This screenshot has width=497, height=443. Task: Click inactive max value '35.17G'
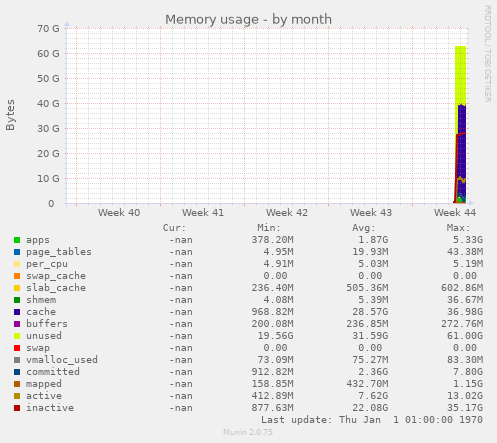[465, 408]
